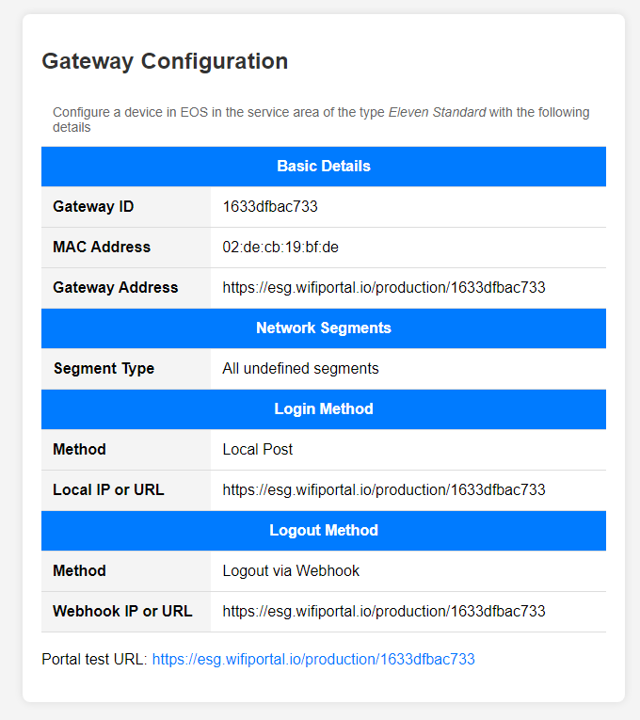
Task: Click the Login Method section header
Action: (x=323, y=409)
